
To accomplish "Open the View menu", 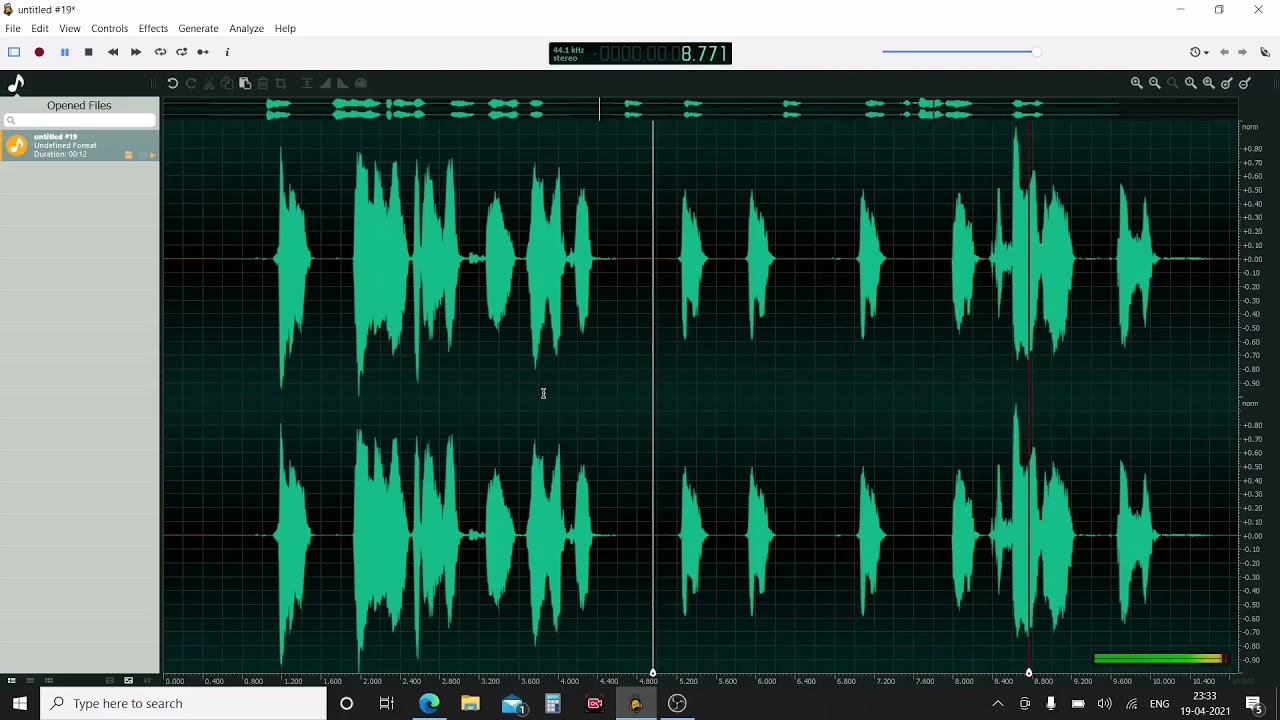I will [x=69, y=28].
